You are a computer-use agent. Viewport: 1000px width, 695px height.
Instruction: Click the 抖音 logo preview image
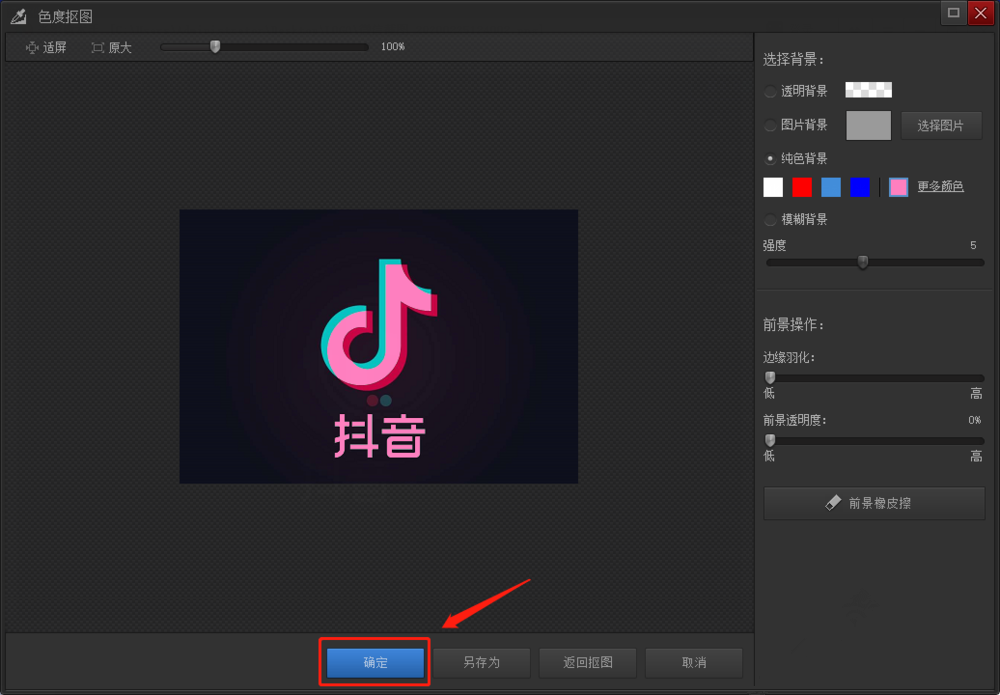click(379, 346)
